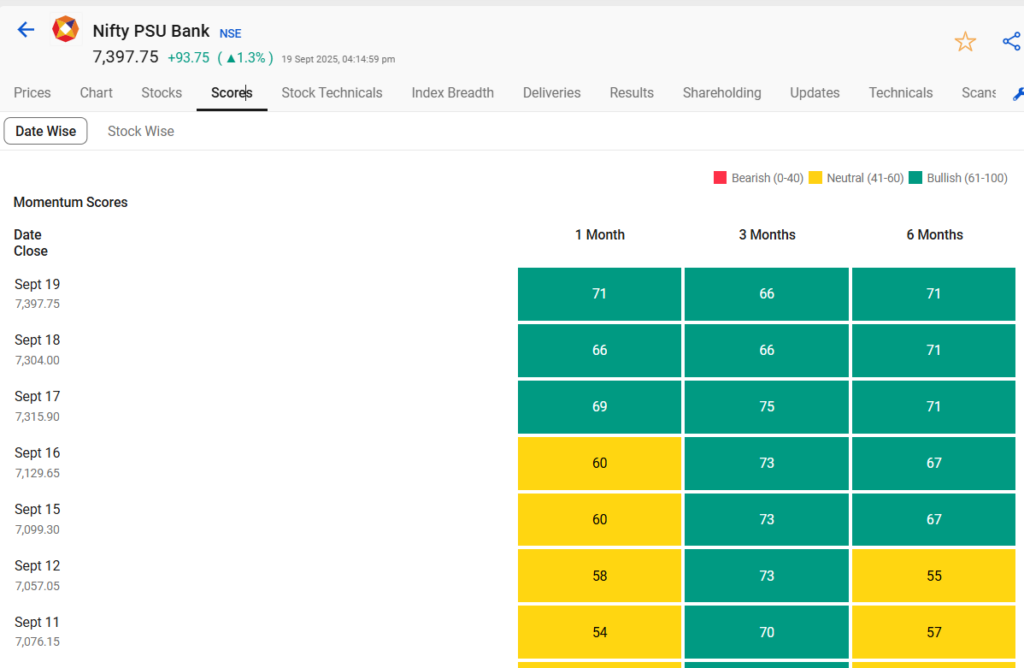Click the +93.75 price change value
This screenshot has height=668, width=1024.
(x=189, y=57)
